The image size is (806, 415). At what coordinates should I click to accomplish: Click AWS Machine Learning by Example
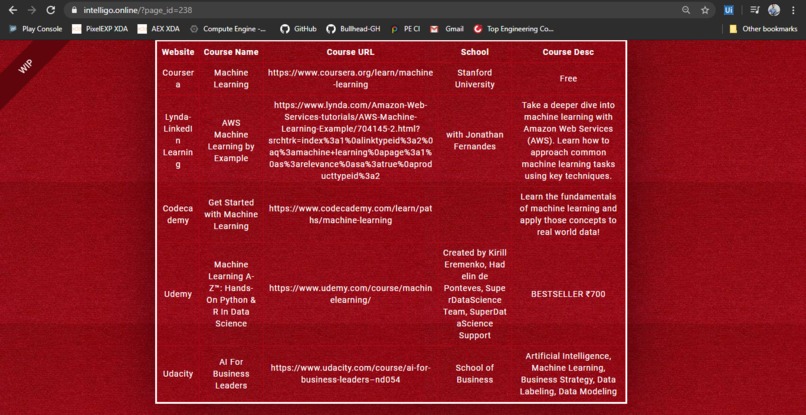(x=231, y=140)
